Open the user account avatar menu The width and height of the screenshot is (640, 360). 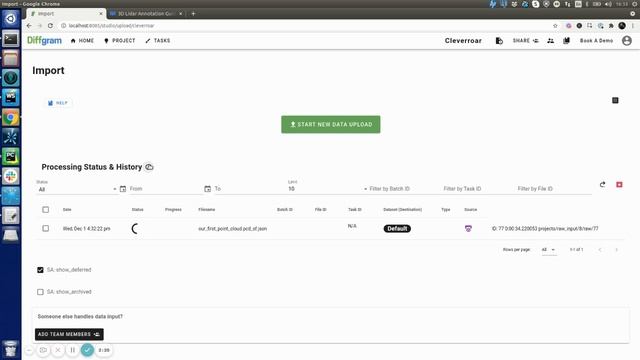click(x=627, y=41)
